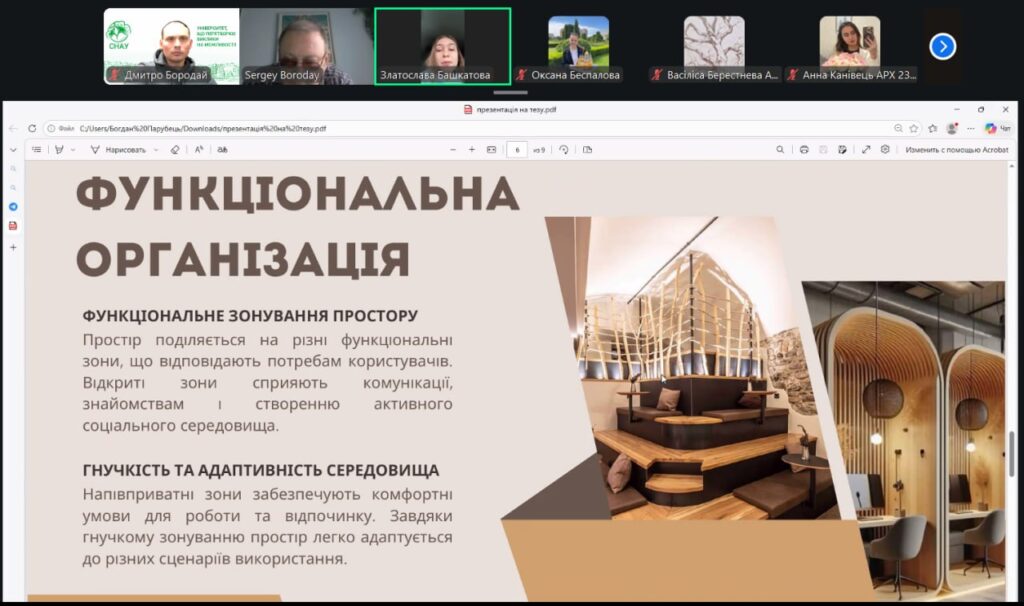Expand the sidebar chevron at top left
1024x606 pixels.
13,150
